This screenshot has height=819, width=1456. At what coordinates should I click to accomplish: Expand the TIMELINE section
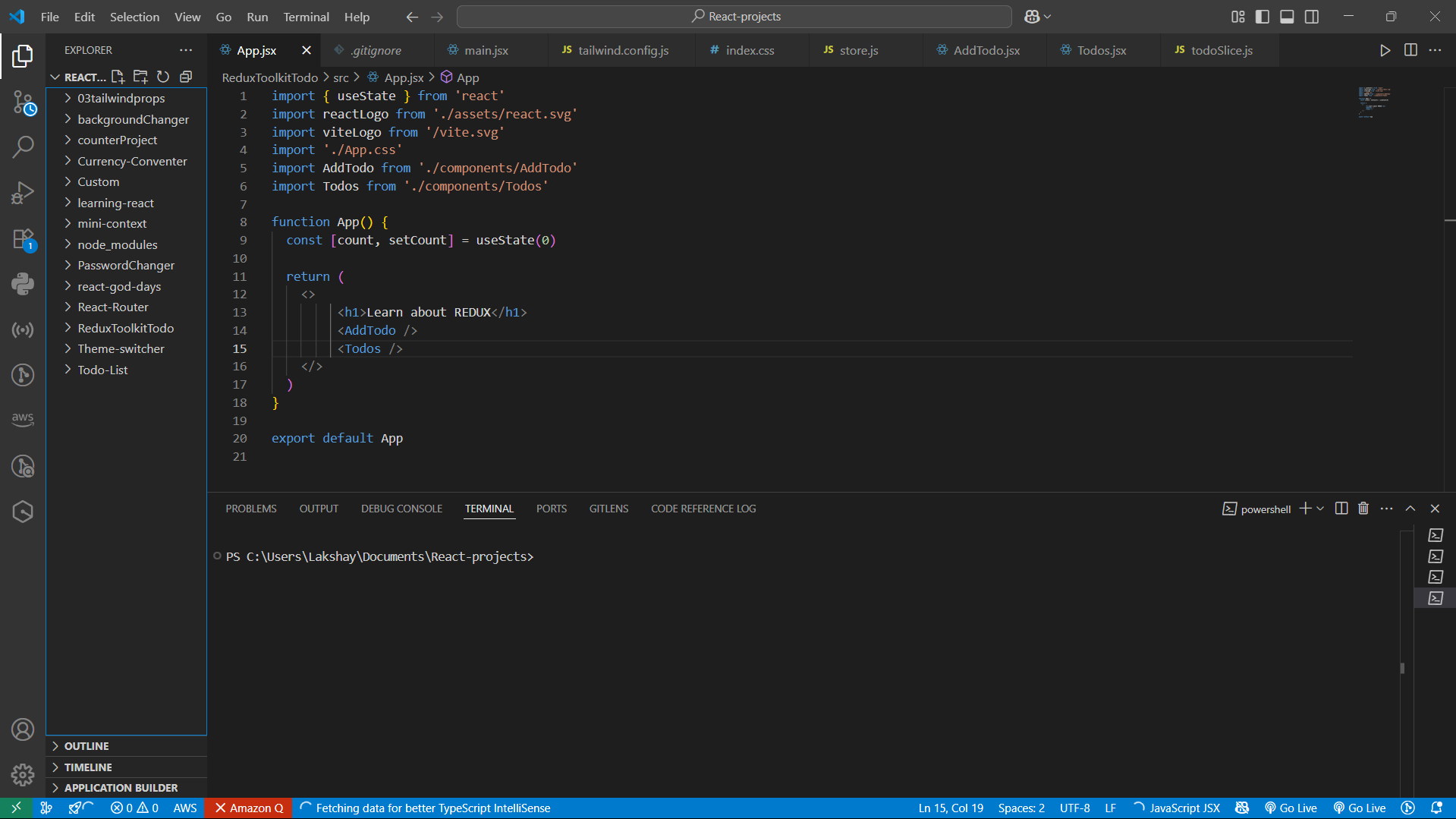(126, 767)
